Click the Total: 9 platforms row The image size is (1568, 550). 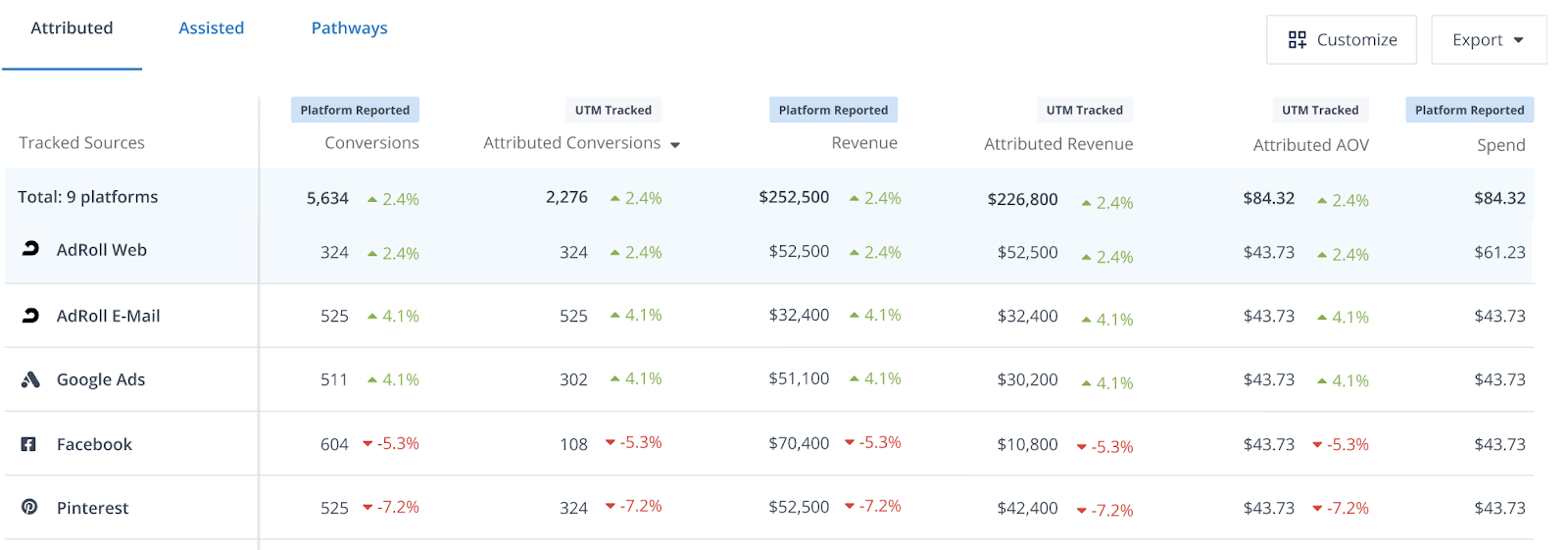coord(88,197)
